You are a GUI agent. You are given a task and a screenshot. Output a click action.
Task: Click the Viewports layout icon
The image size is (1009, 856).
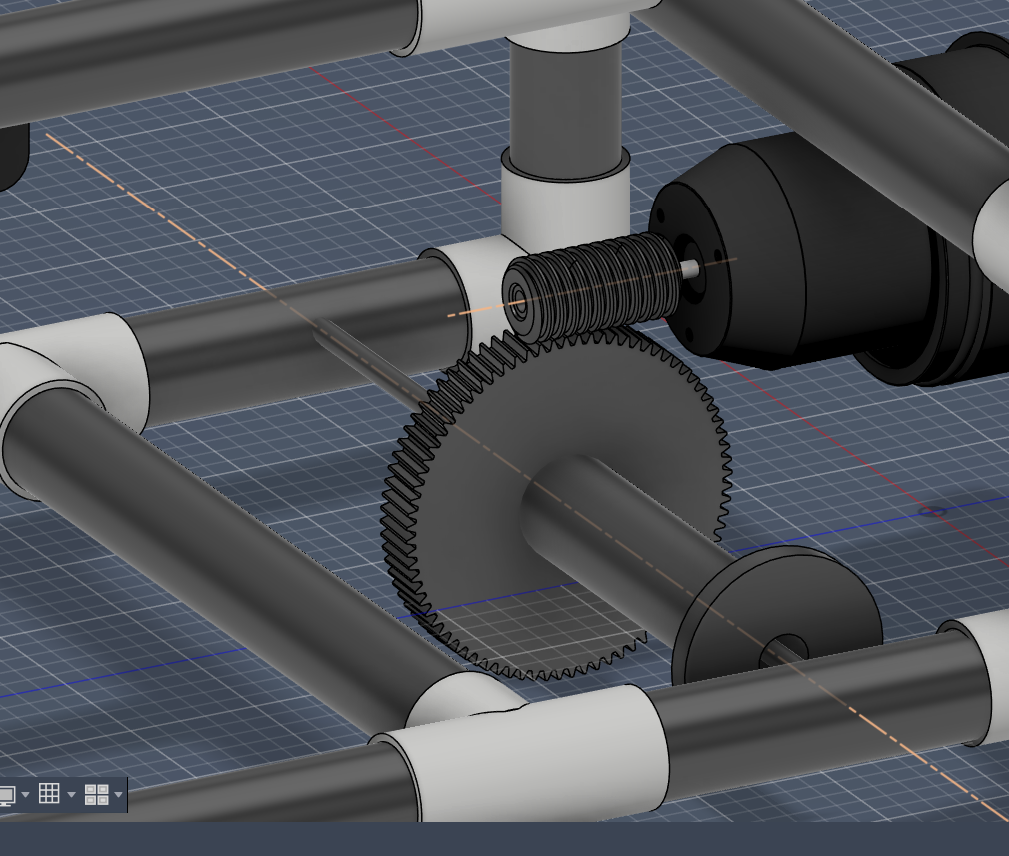96,795
